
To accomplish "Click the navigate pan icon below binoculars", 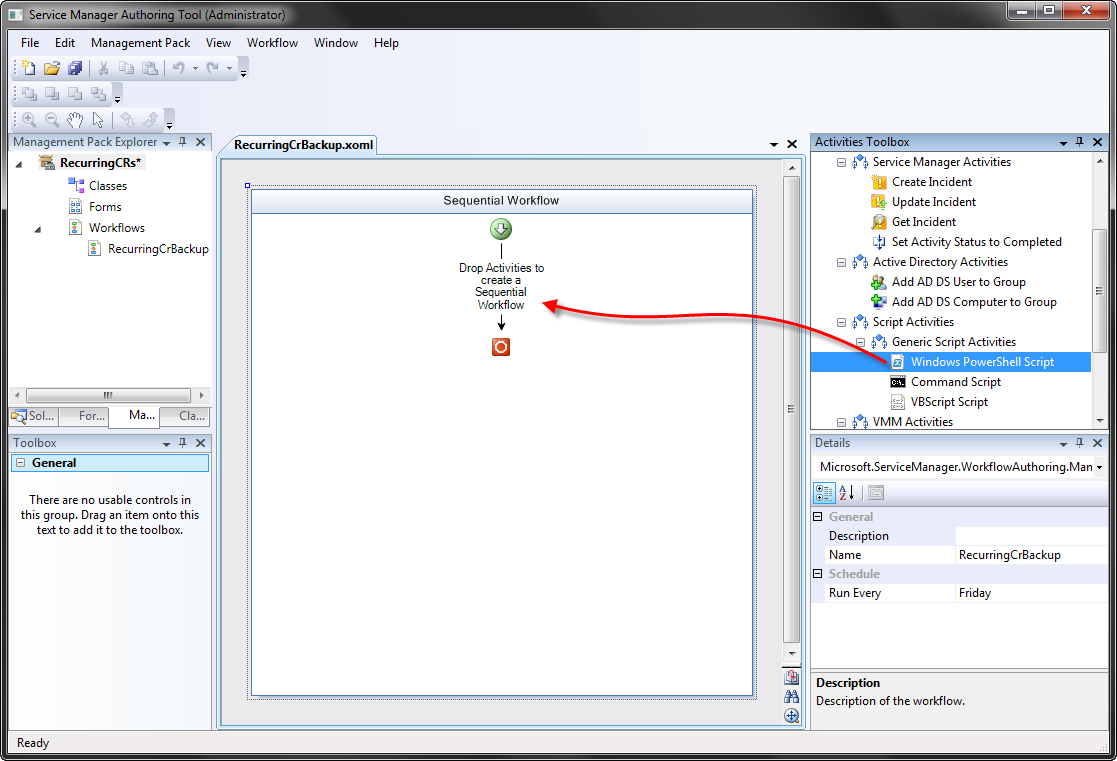I will [791, 716].
